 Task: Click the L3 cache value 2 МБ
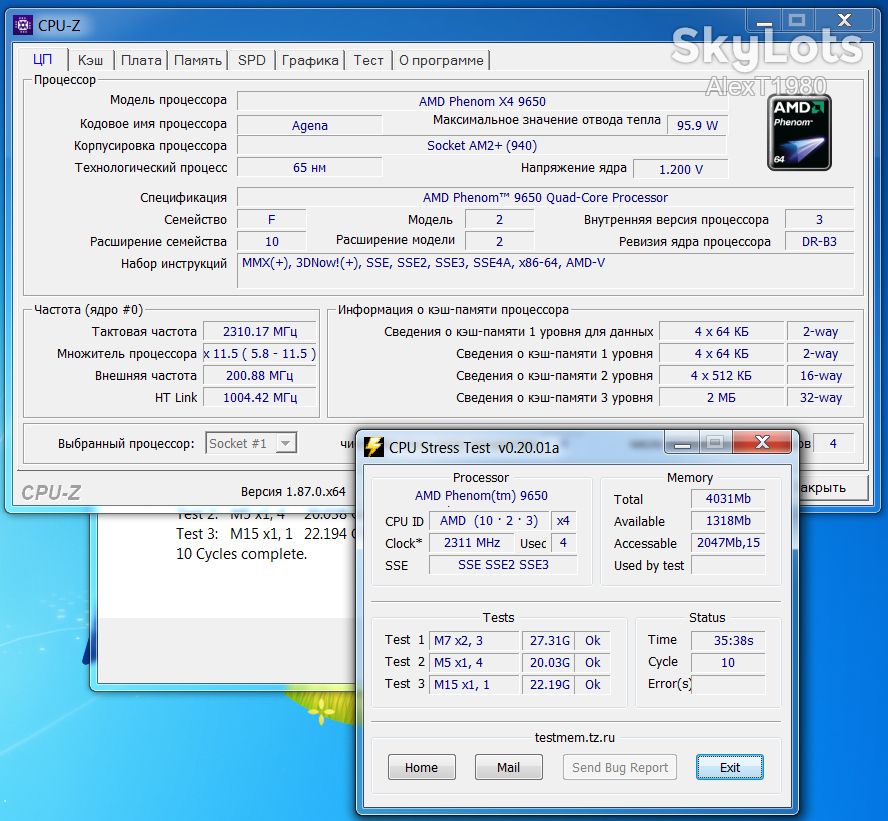721,397
